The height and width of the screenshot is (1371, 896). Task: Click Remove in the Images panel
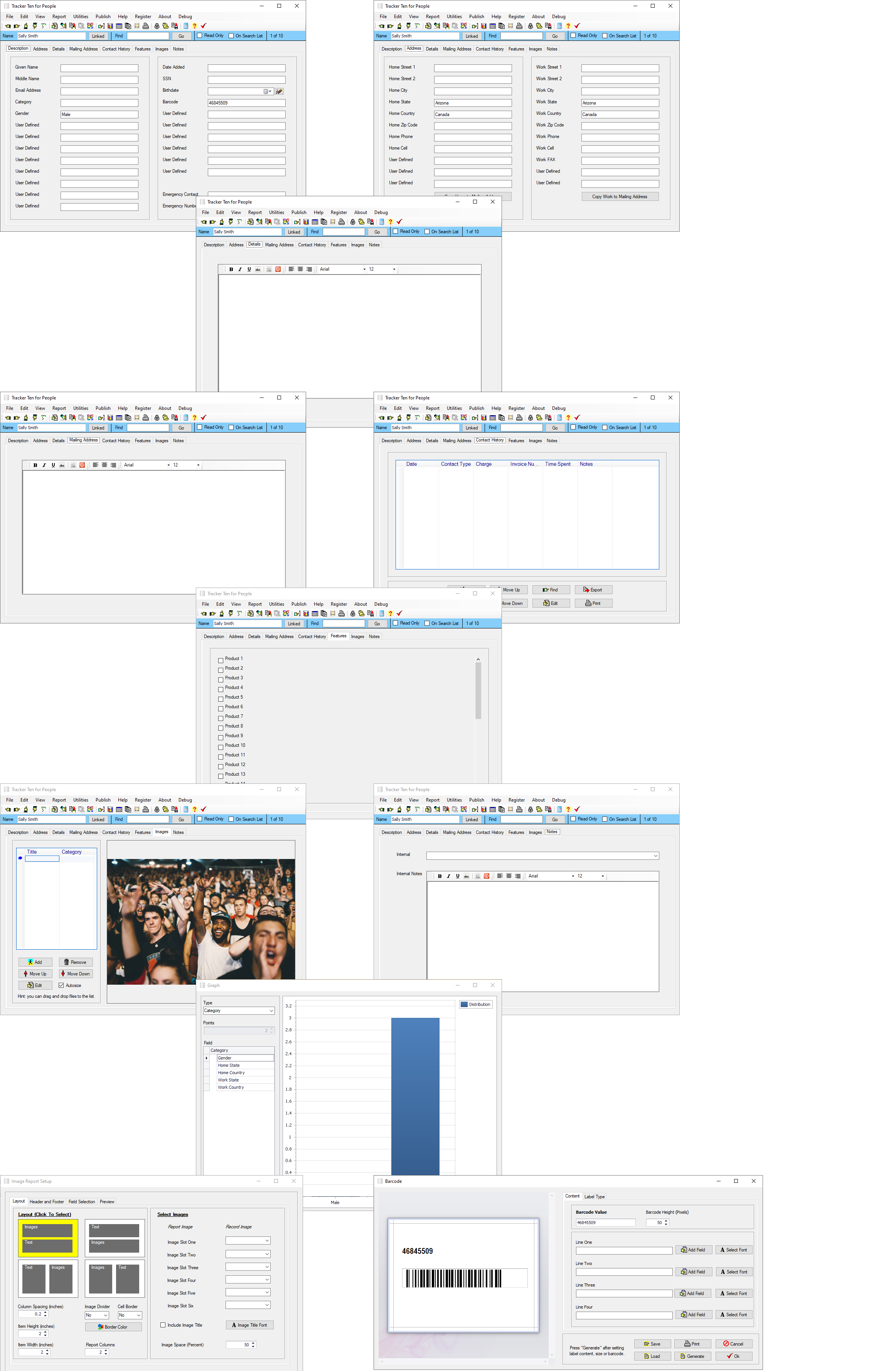(76, 962)
